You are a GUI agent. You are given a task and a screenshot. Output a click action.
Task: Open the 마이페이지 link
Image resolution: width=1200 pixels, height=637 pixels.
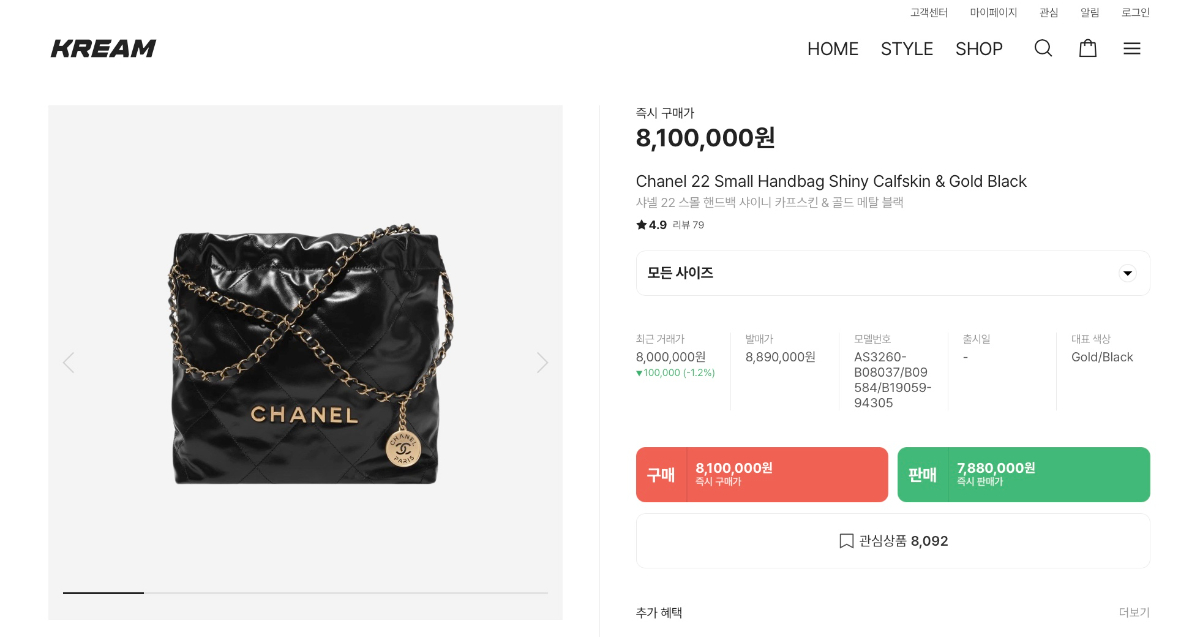pyautogui.click(x=993, y=12)
